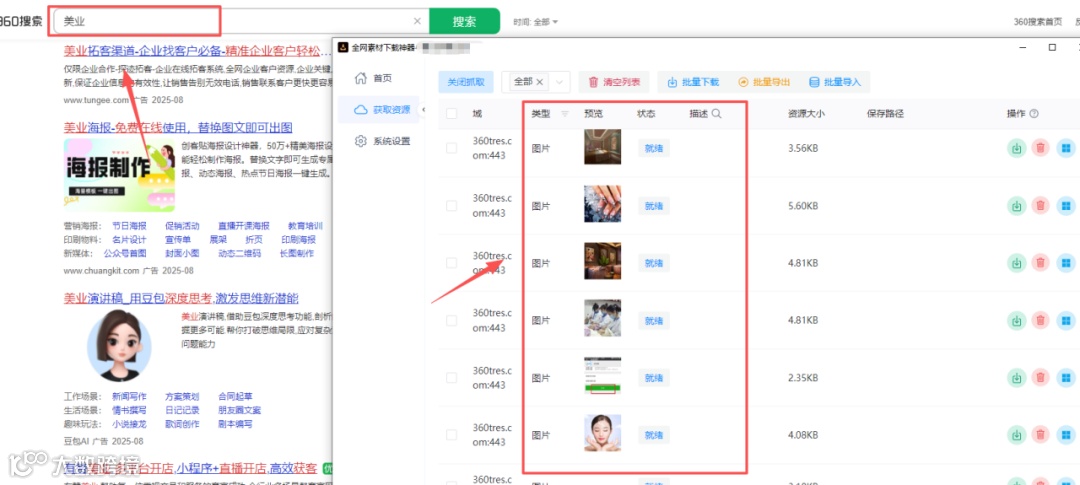
Task: Open the 时间: 全部 time filter dropdown
Action: point(535,22)
